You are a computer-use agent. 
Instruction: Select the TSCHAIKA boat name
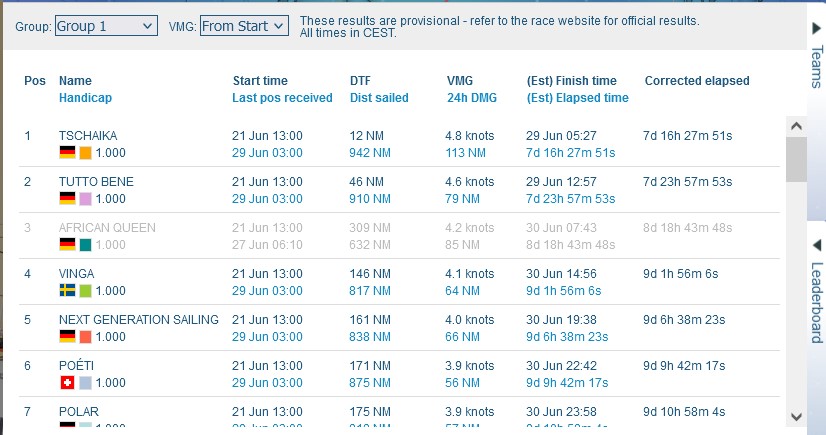click(89, 135)
